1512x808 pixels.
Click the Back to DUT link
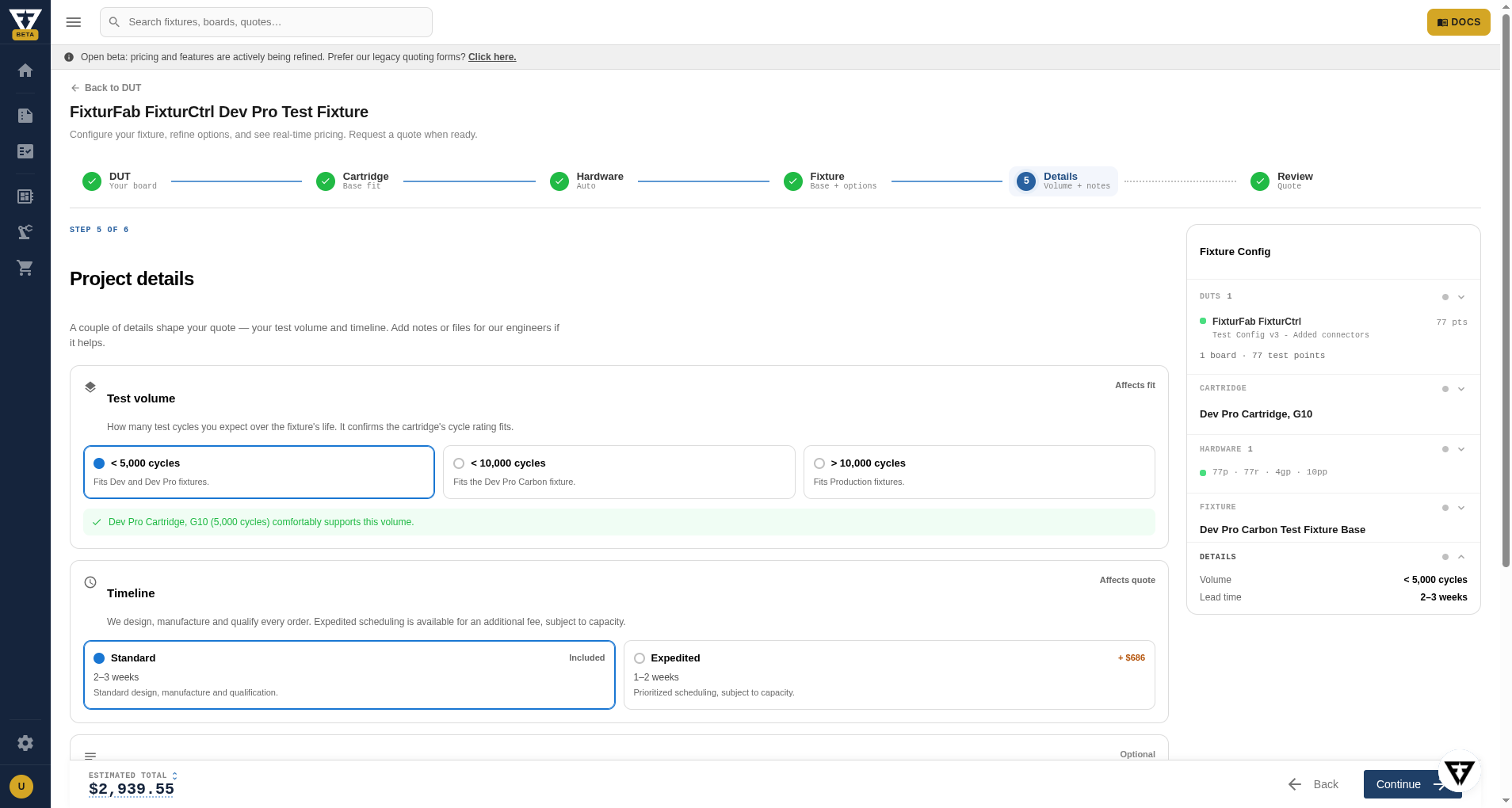click(x=106, y=88)
